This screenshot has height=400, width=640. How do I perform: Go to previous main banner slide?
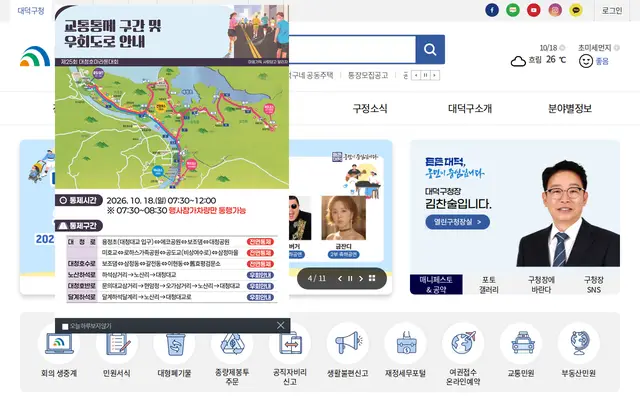click(340, 278)
